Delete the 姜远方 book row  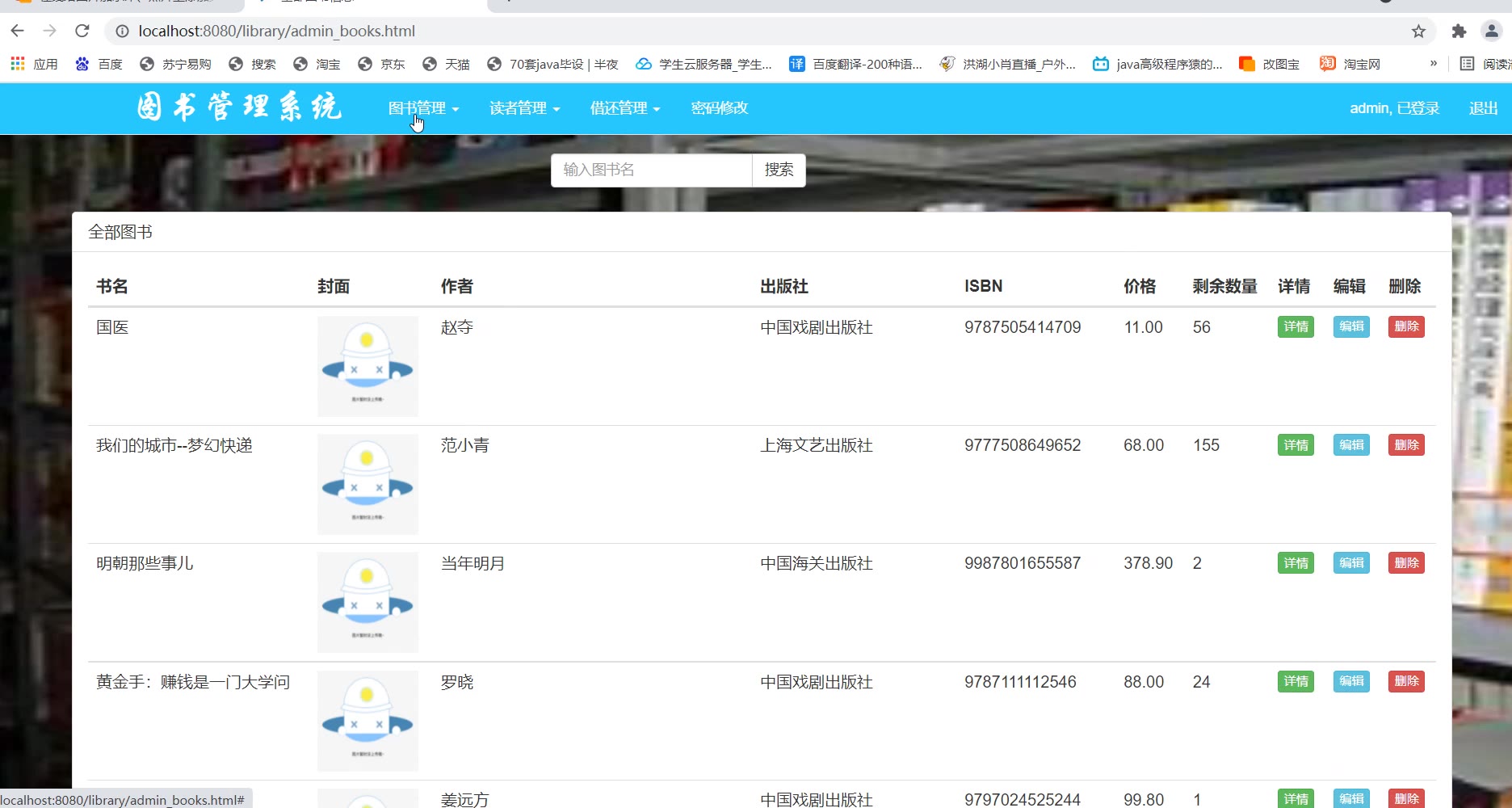point(1406,798)
